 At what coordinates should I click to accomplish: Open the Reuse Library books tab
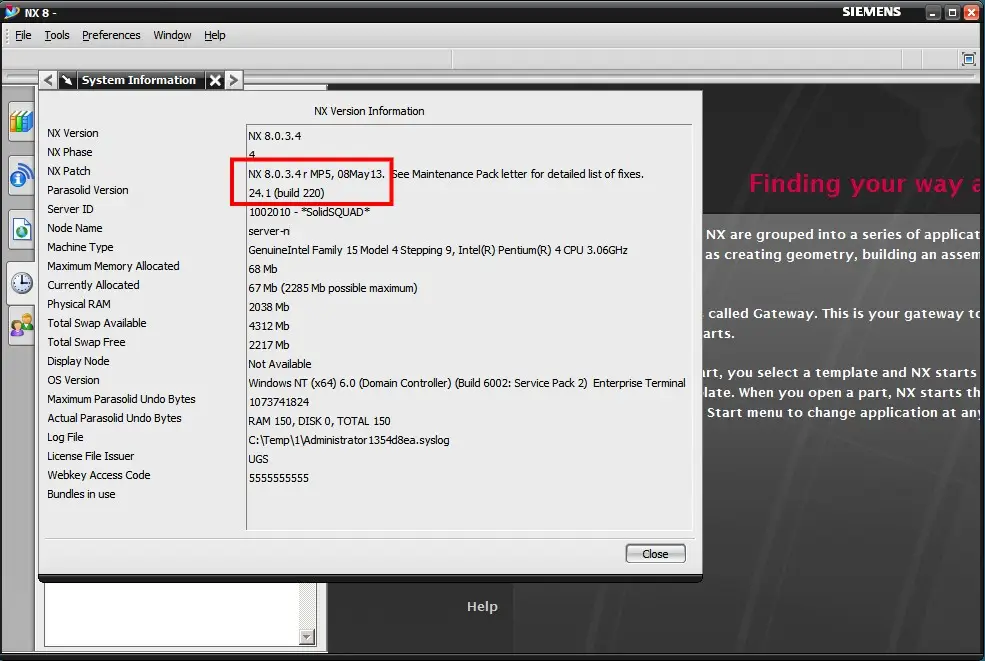[21, 121]
